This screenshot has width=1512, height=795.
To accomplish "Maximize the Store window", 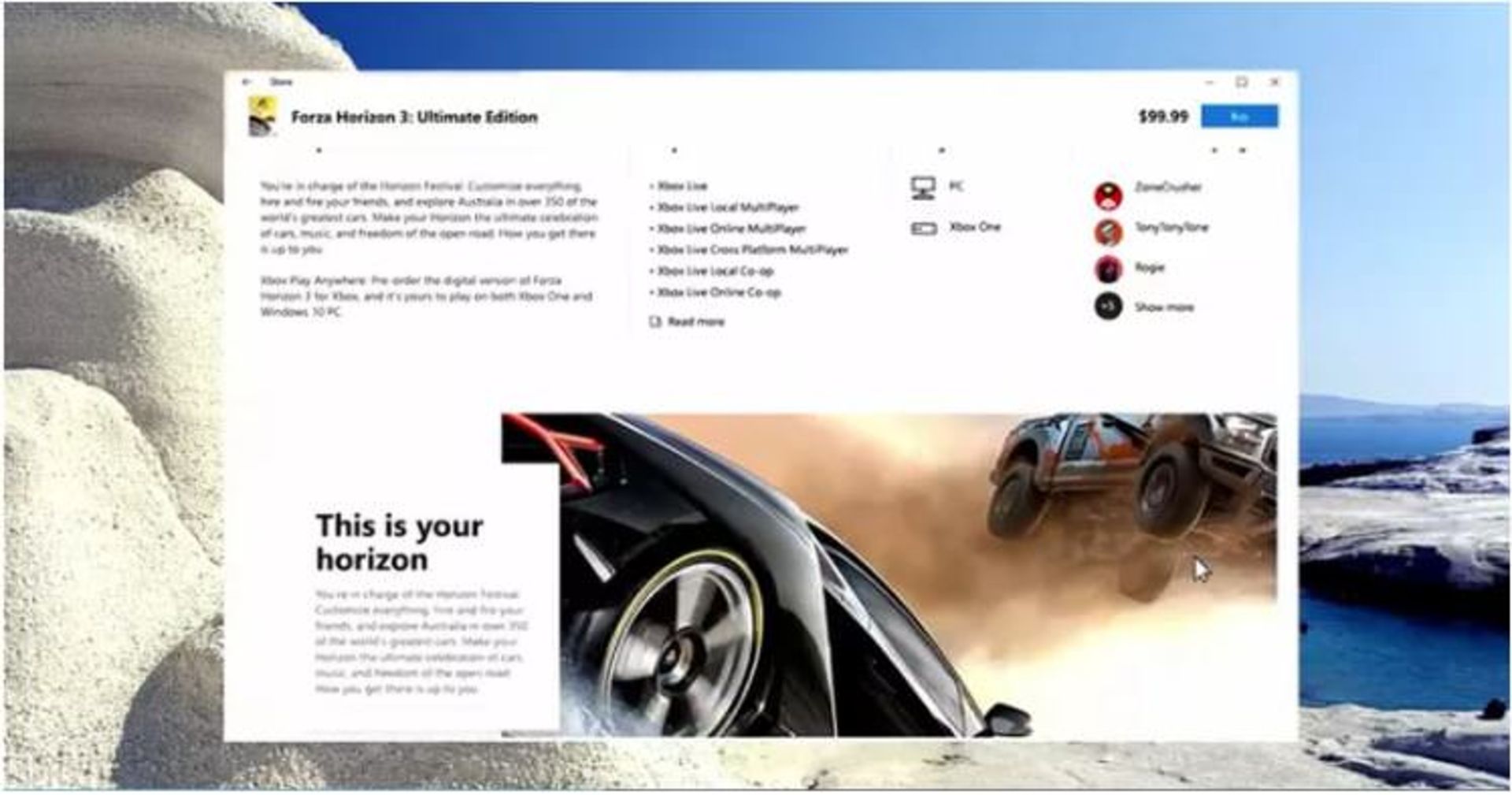I will [1242, 82].
